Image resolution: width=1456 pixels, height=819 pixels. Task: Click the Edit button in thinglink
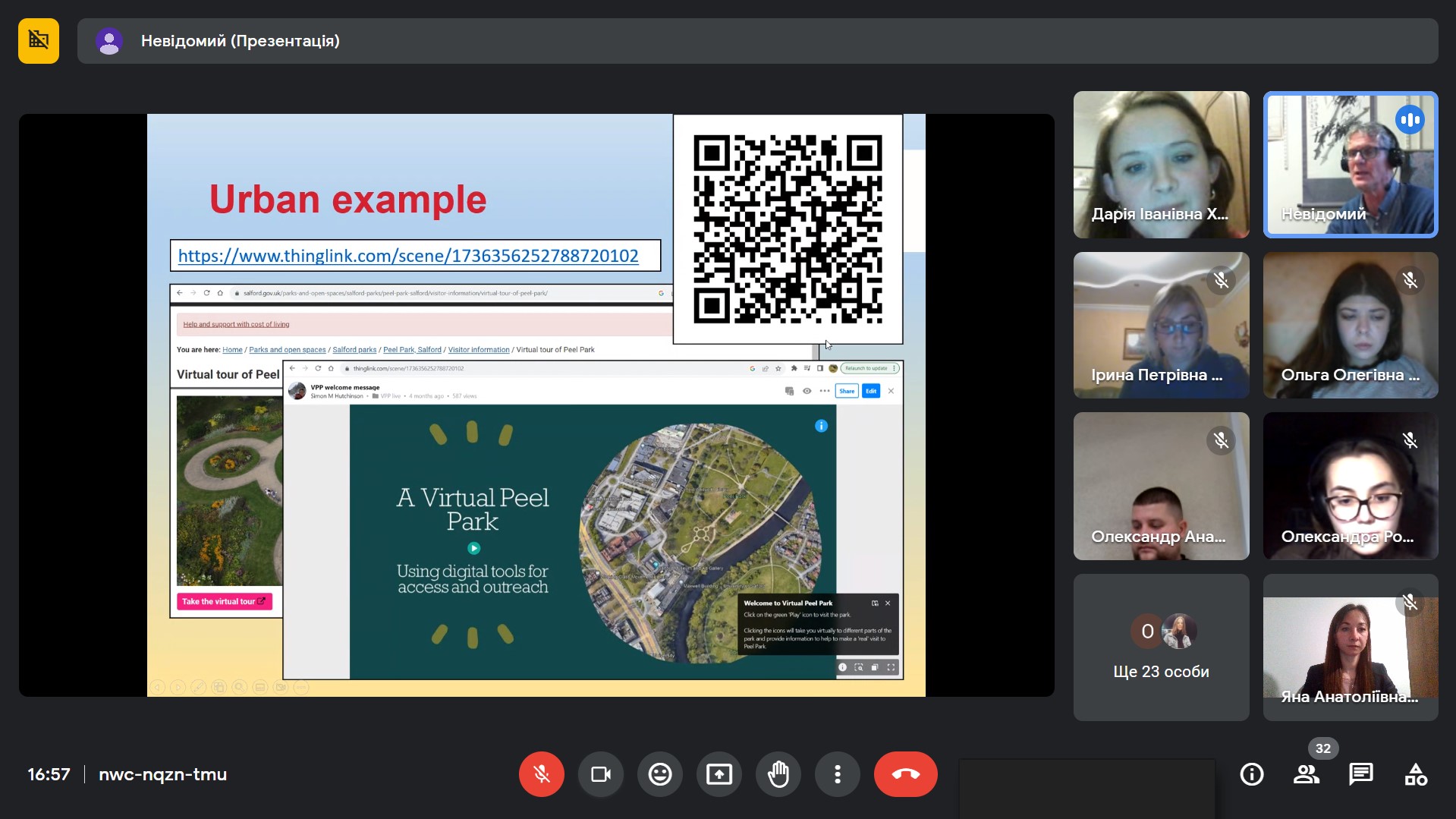coord(871,391)
